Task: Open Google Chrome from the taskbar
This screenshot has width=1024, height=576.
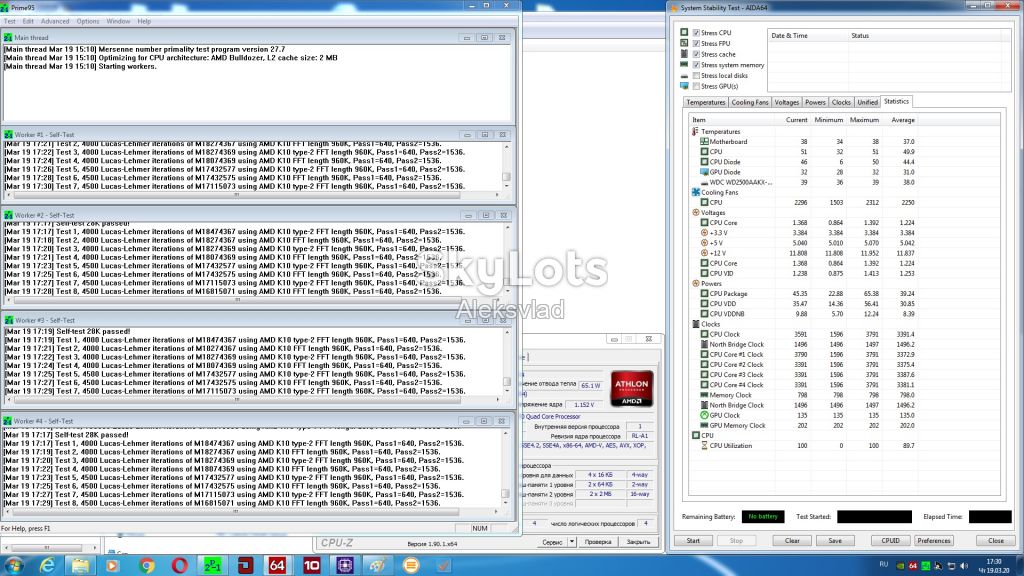Action: click(146, 566)
